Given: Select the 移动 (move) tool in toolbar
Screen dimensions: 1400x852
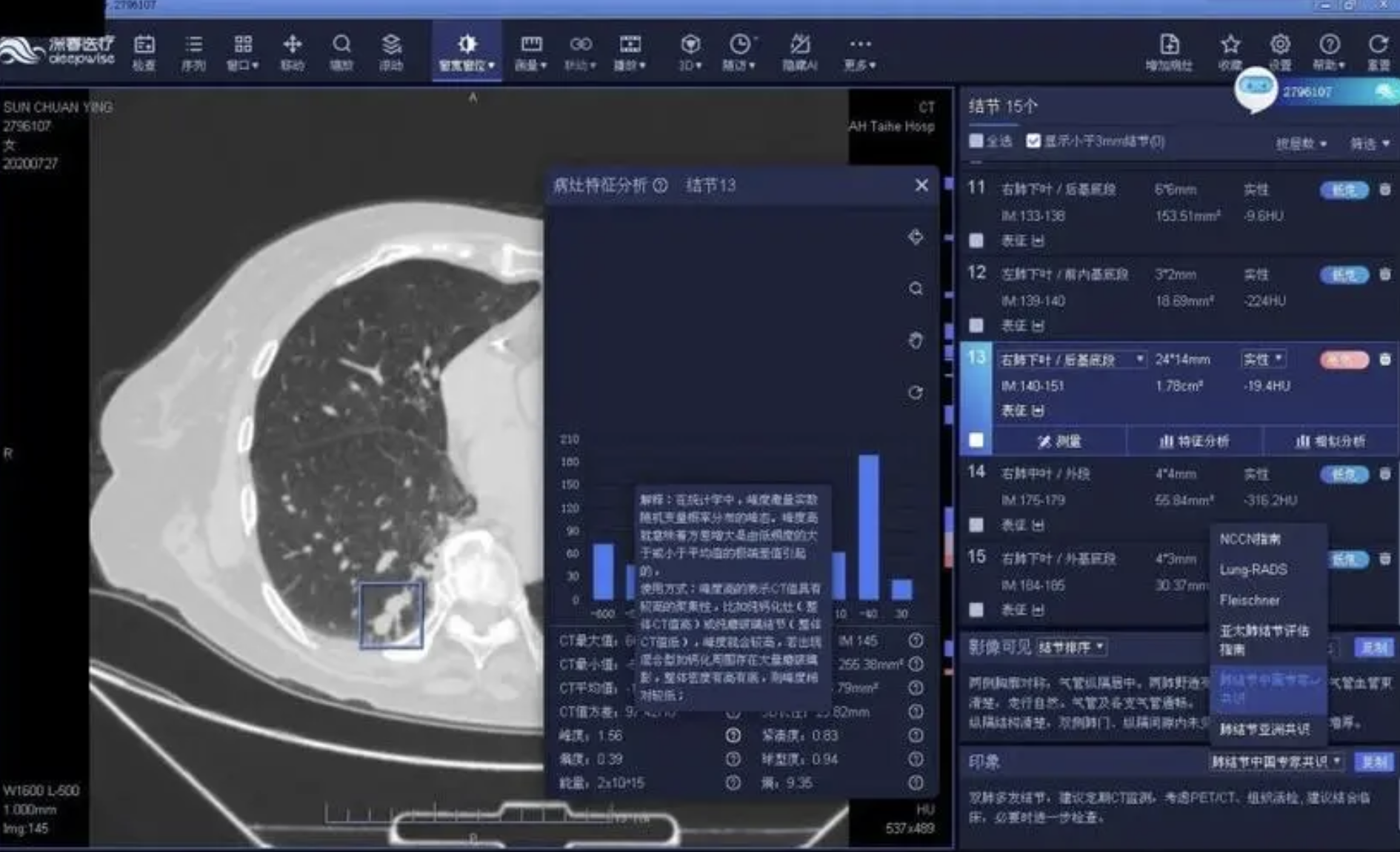Looking at the screenshot, I should pyautogui.click(x=292, y=51).
